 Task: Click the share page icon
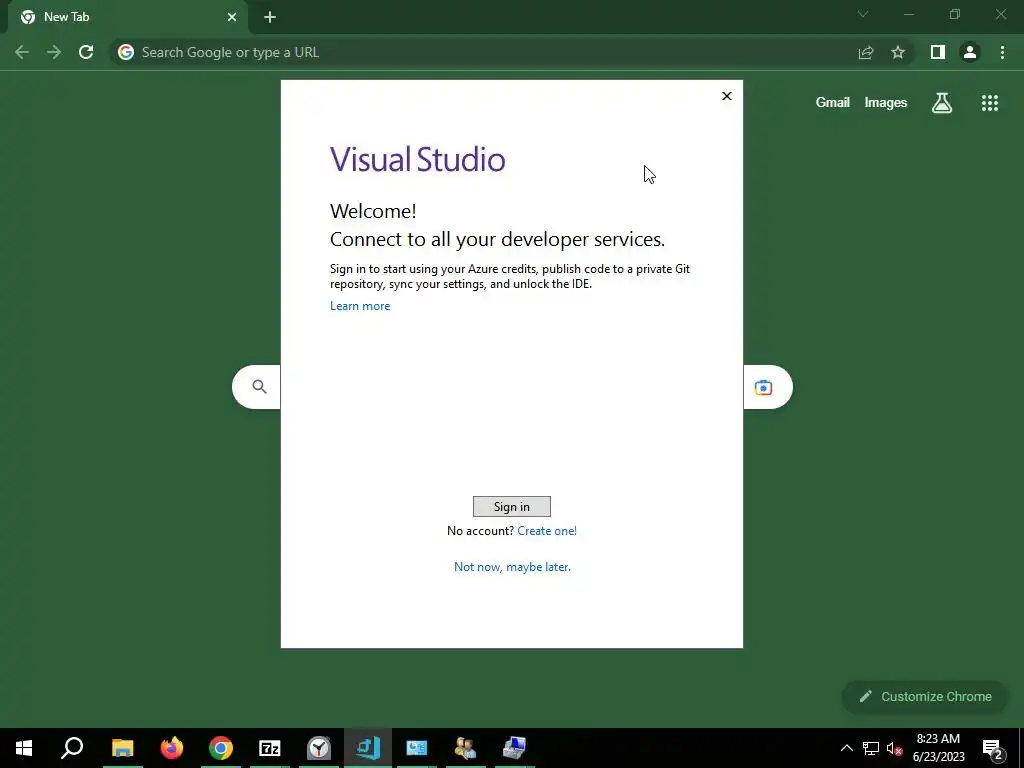click(x=865, y=52)
